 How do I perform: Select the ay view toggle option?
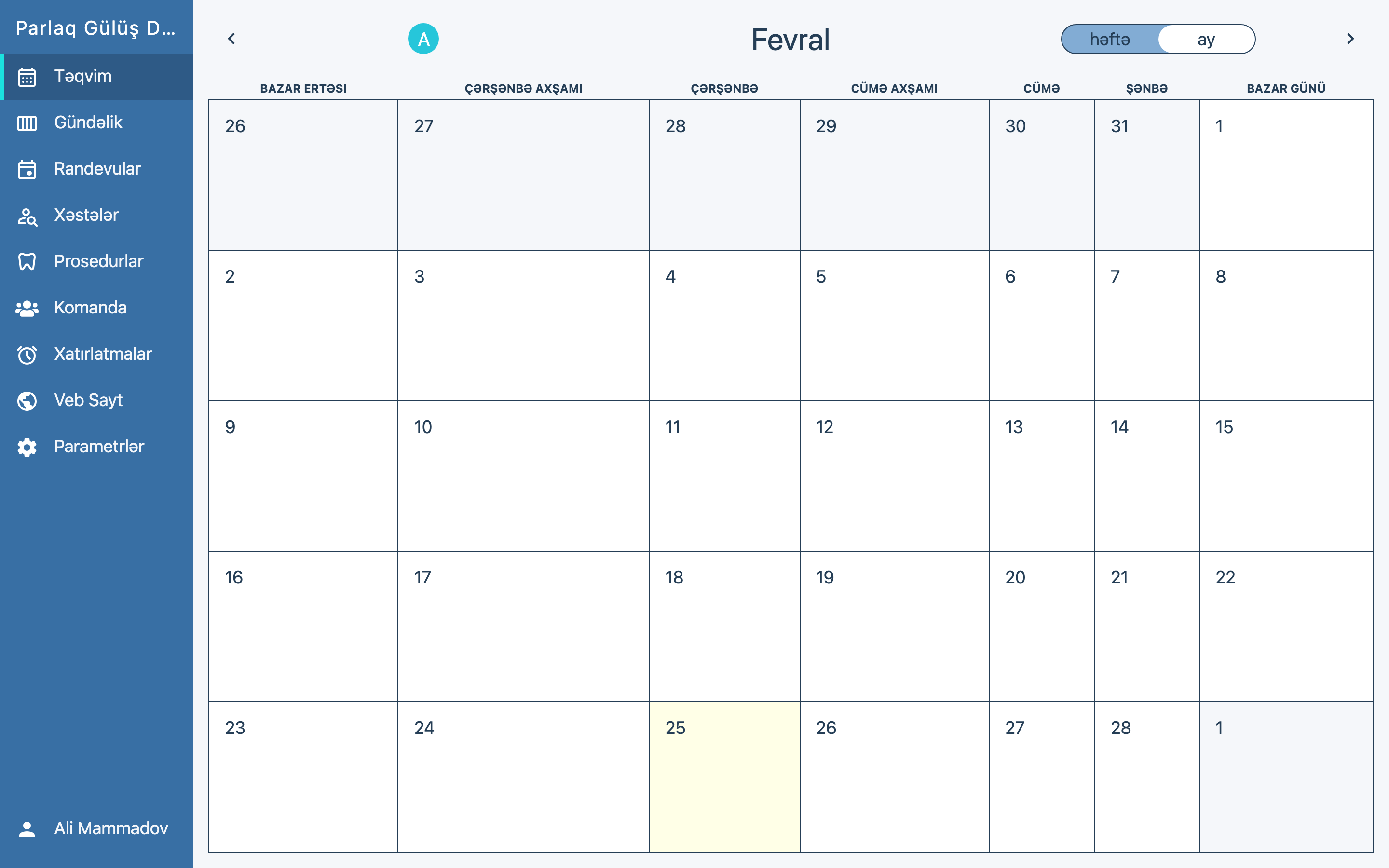pyautogui.click(x=1206, y=40)
